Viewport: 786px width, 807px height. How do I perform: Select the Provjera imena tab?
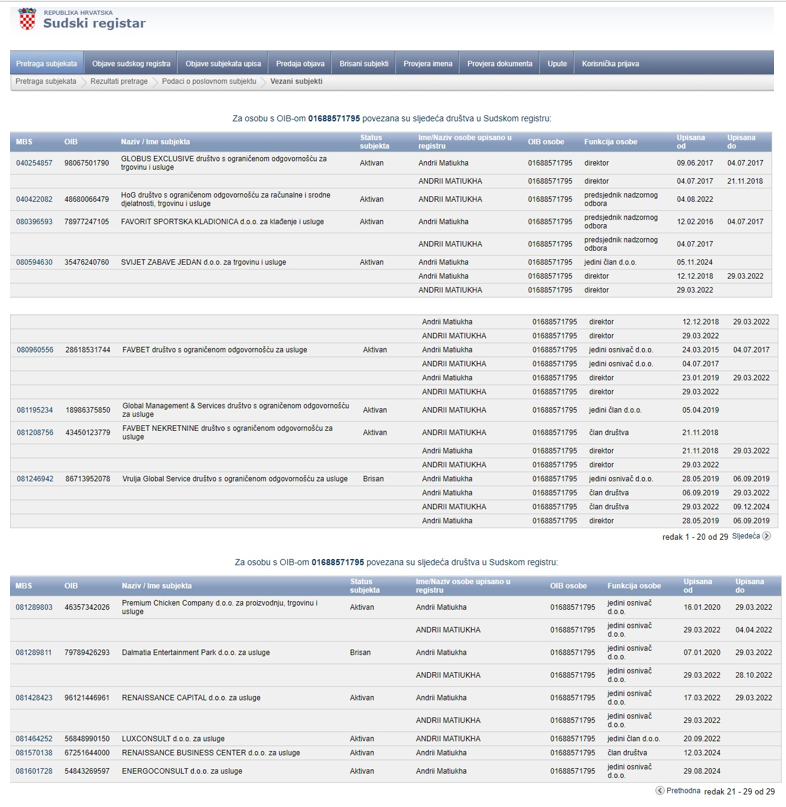click(x=428, y=63)
